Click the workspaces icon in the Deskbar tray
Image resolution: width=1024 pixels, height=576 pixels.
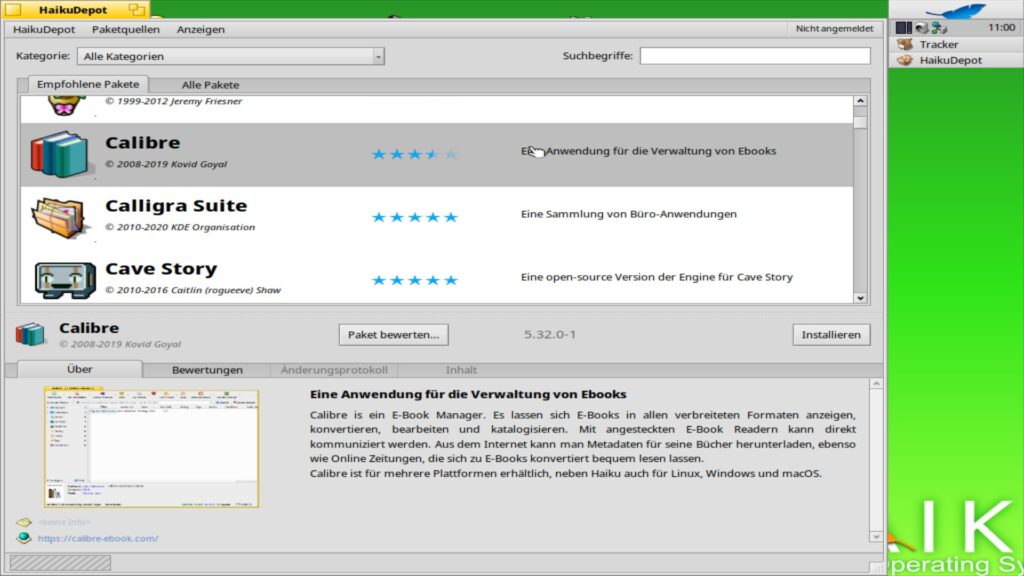point(903,27)
